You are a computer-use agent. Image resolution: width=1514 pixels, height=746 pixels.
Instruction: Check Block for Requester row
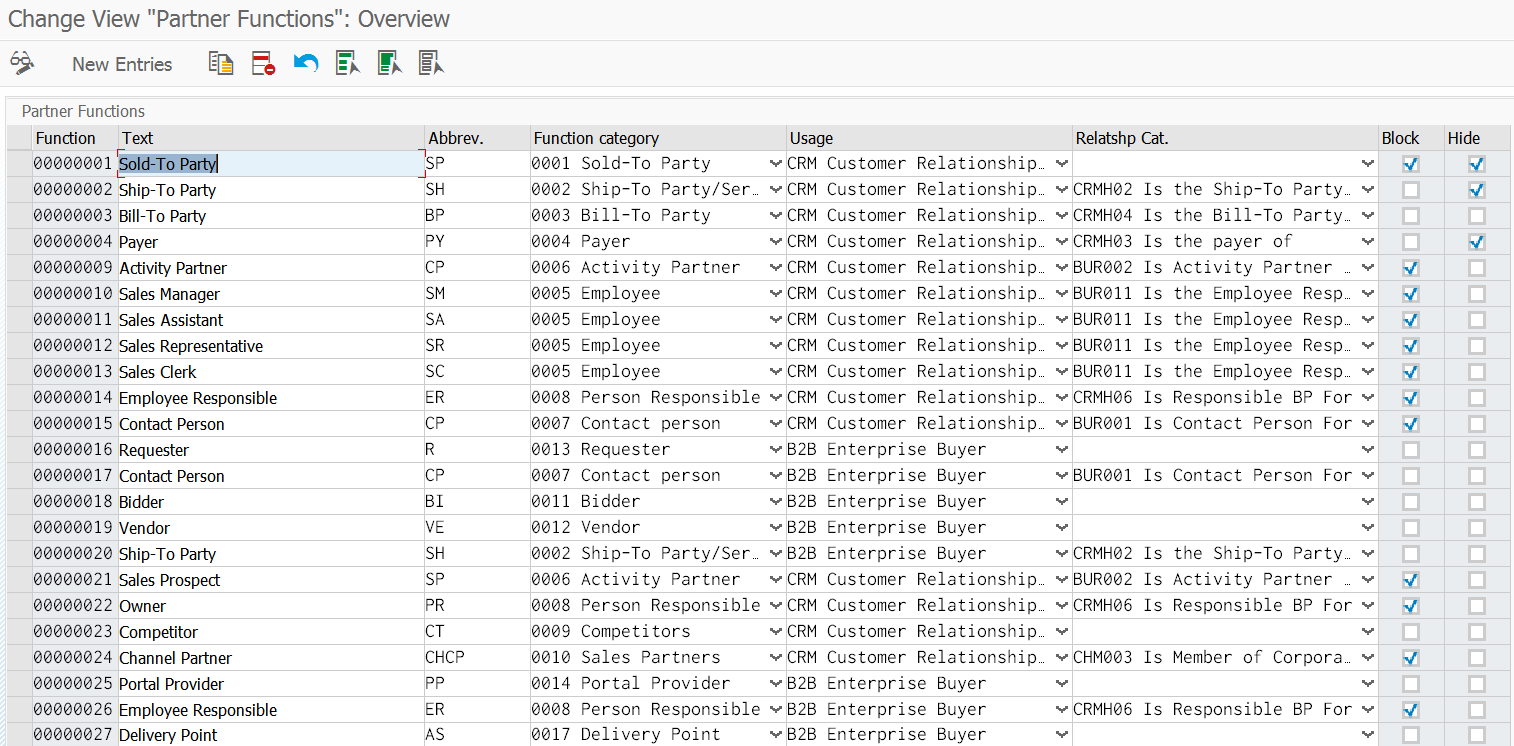[1410, 450]
